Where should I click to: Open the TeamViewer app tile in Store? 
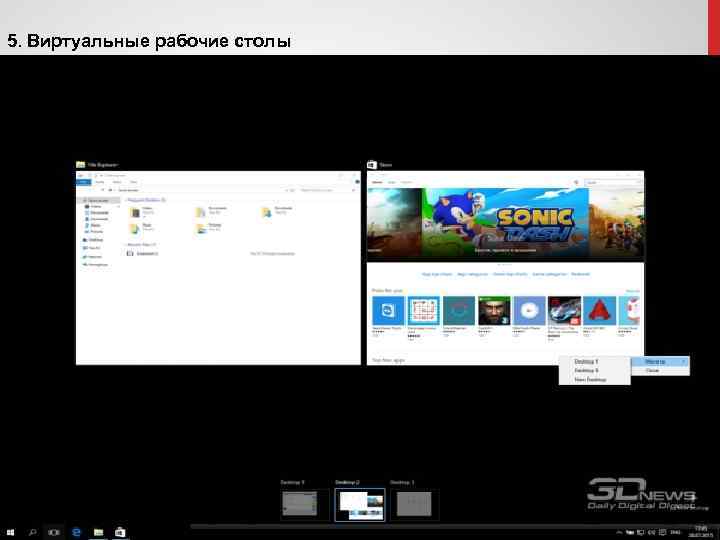[388, 310]
